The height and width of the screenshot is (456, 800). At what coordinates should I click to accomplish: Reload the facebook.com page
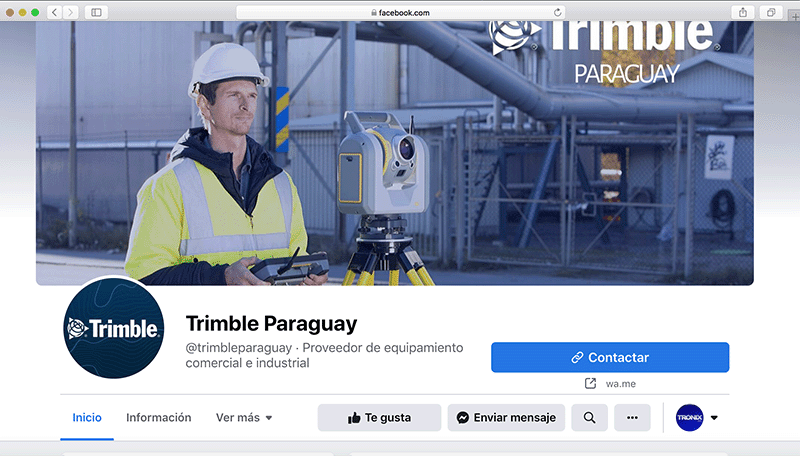pyautogui.click(x=558, y=12)
